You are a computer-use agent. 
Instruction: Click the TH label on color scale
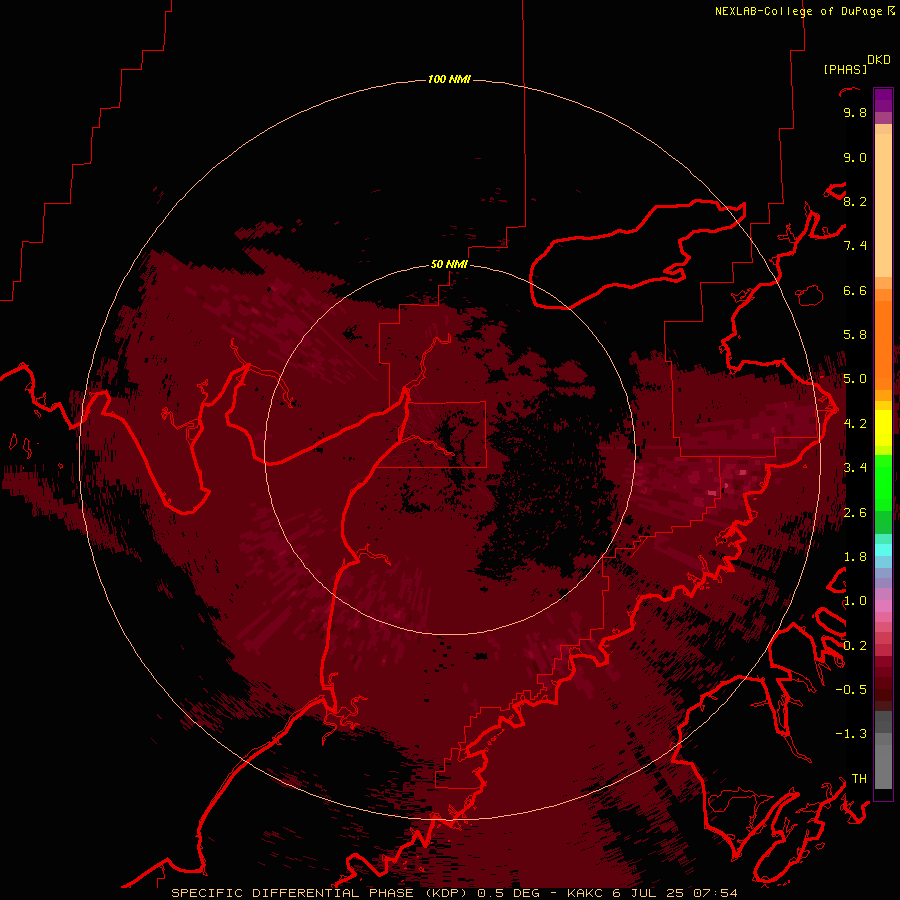(859, 779)
